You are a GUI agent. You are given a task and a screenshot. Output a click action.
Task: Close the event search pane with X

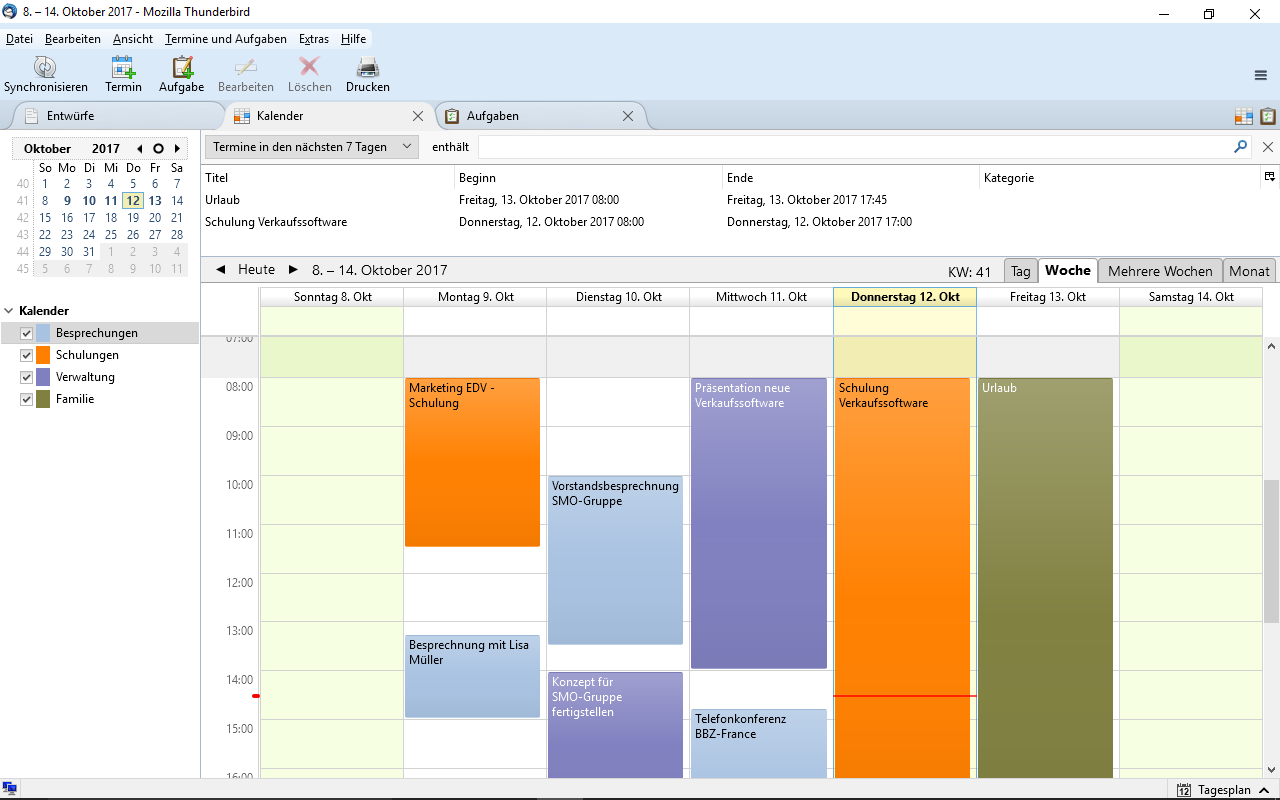(1268, 147)
